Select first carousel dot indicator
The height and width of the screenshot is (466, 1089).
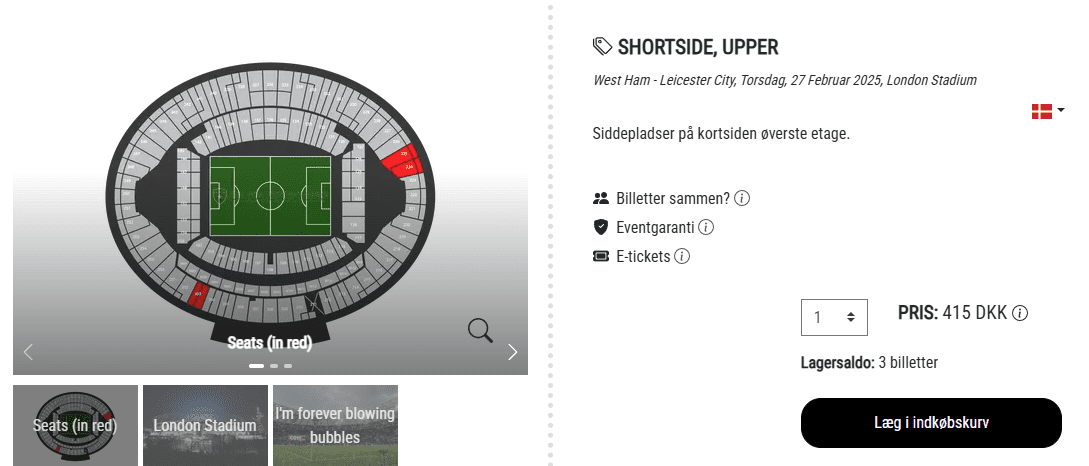tap(257, 366)
